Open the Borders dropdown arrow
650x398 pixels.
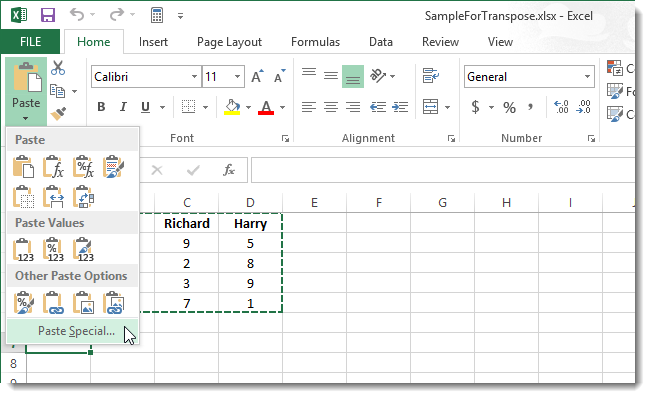[206, 107]
